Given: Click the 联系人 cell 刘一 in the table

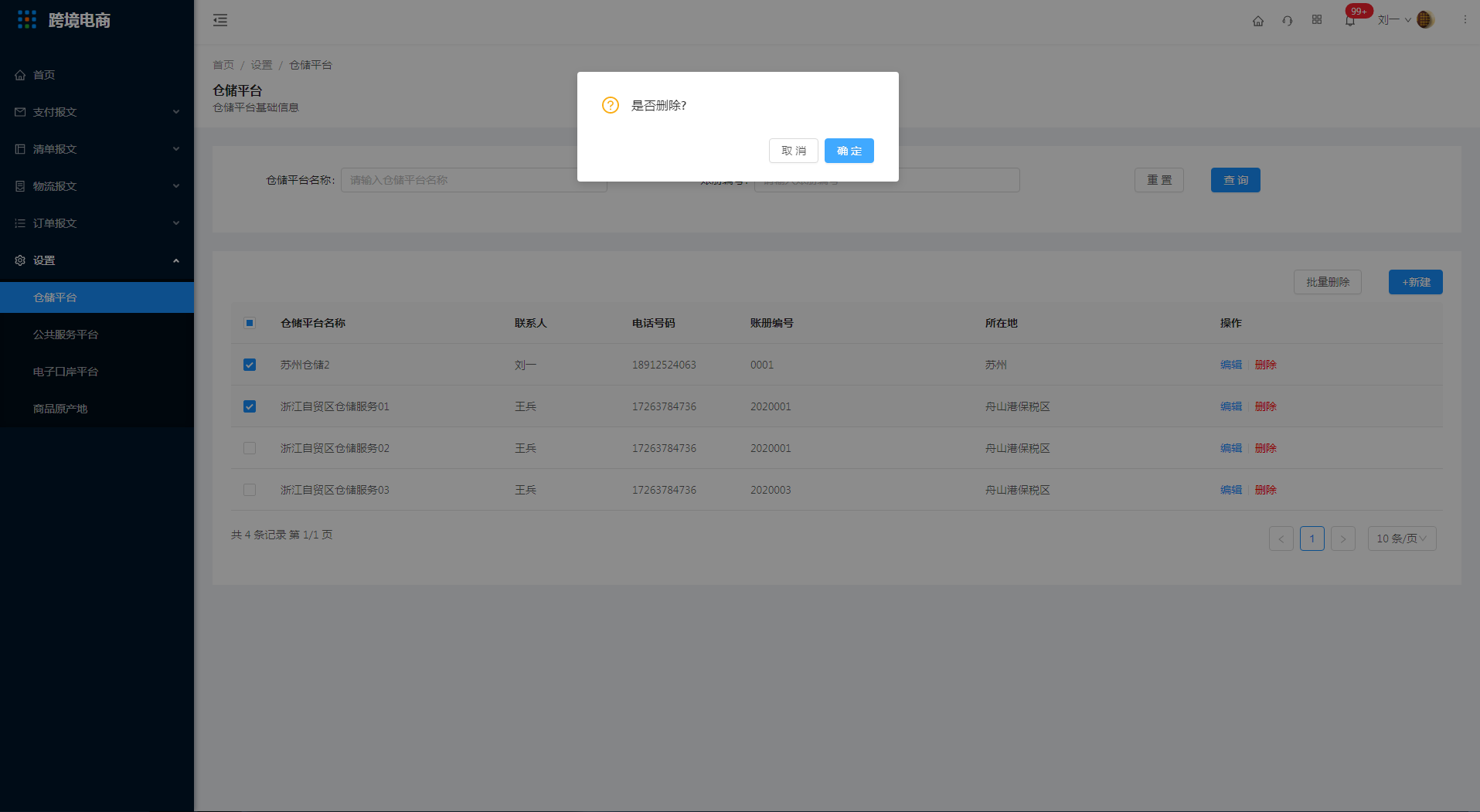Looking at the screenshot, I should [x=526, y=365].
